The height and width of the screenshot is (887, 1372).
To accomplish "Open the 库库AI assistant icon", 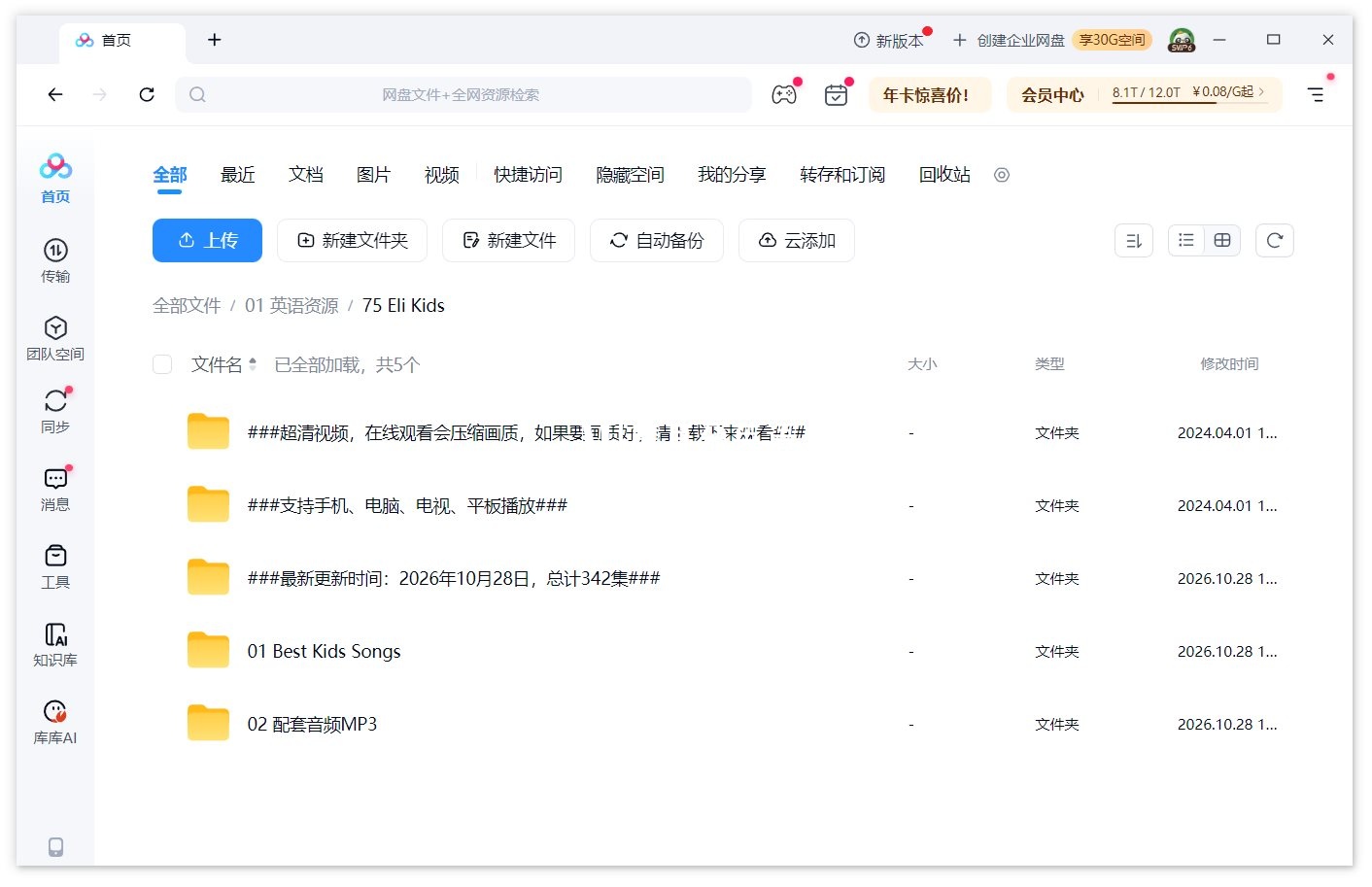I will (55, 722).
